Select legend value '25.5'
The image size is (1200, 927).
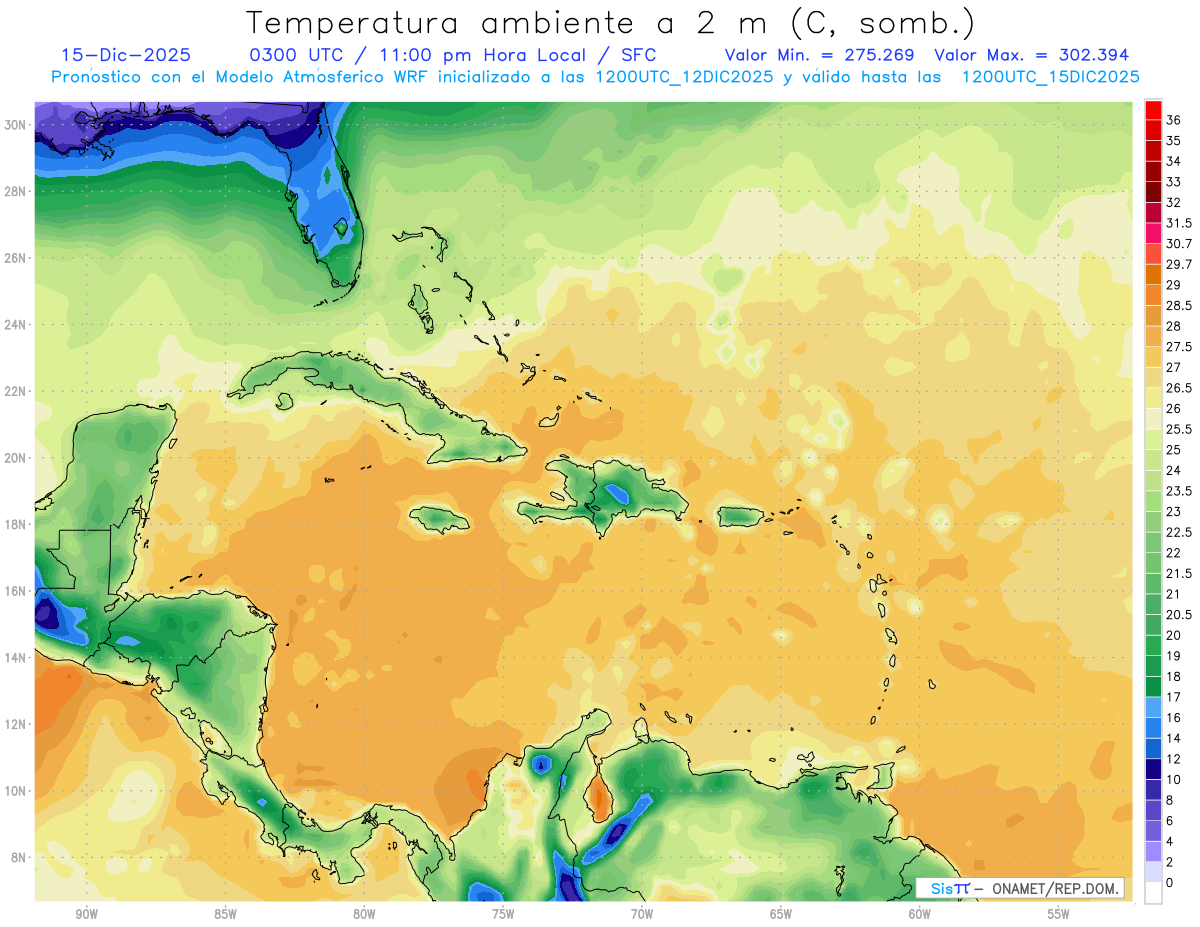click(x=1179, y=429)
